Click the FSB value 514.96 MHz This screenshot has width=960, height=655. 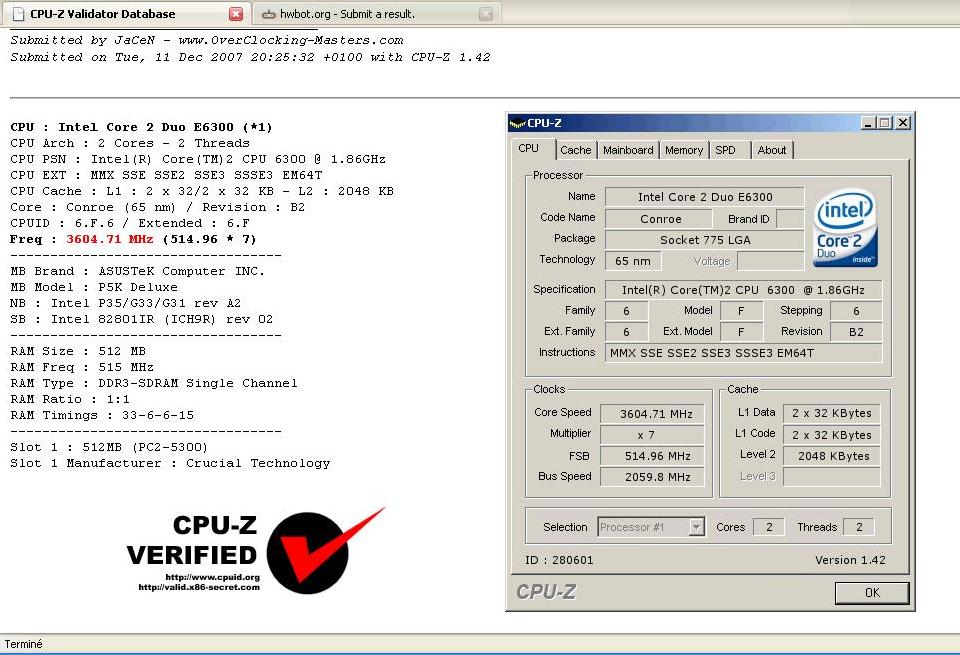pos(652,456)
